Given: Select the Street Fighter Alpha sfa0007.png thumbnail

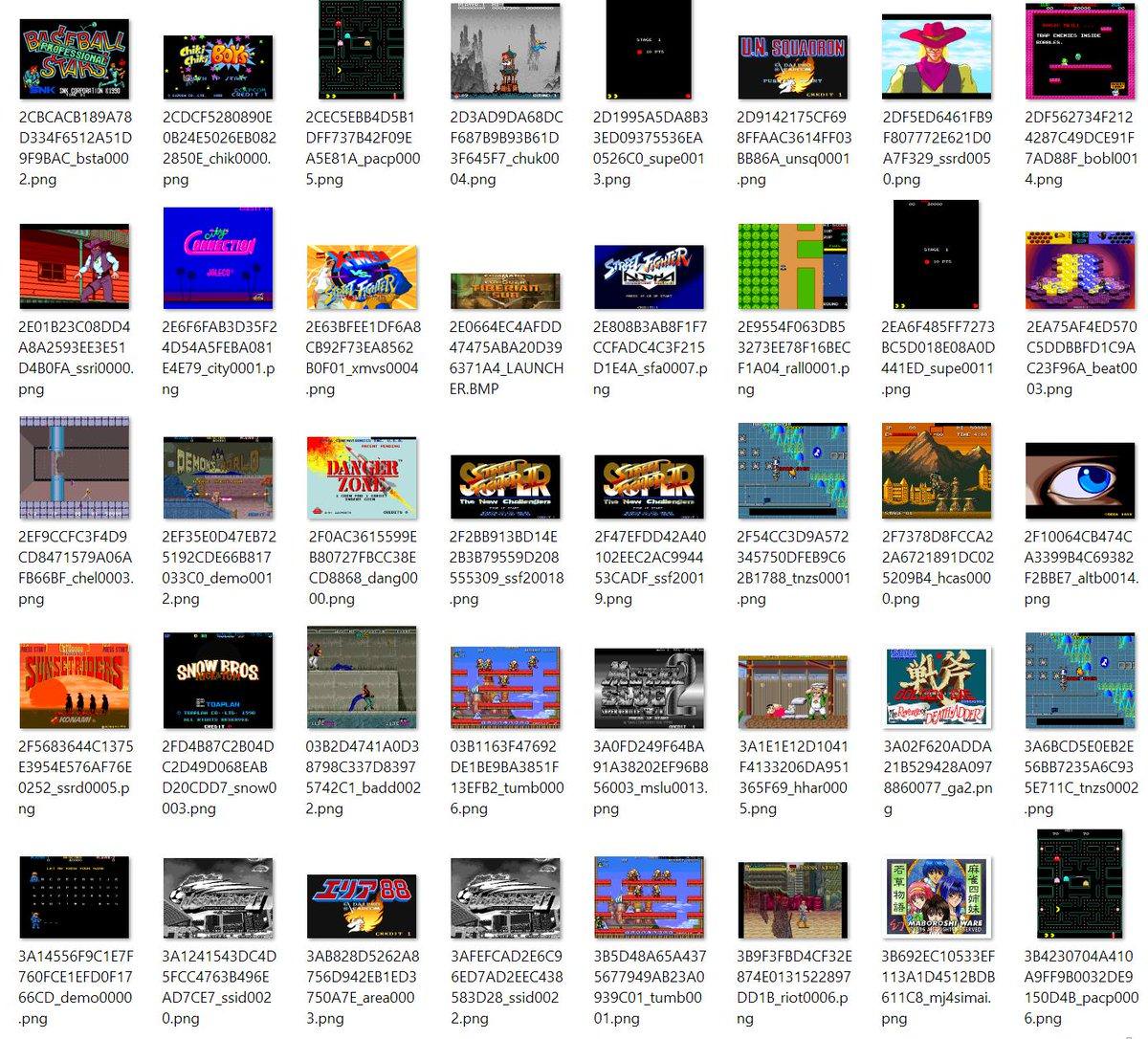Looking at the screenshot, I should (649, 277).
